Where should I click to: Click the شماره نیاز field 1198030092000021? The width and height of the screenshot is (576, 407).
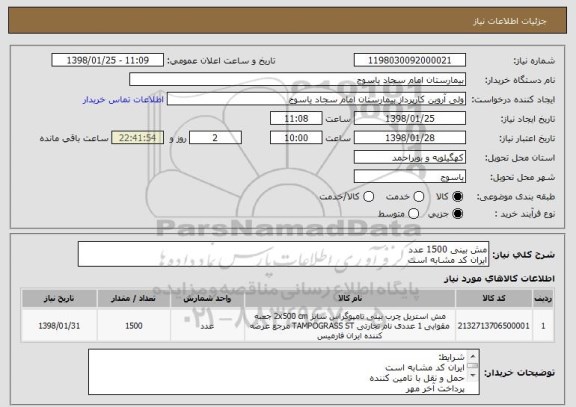[x=410, y=60]
